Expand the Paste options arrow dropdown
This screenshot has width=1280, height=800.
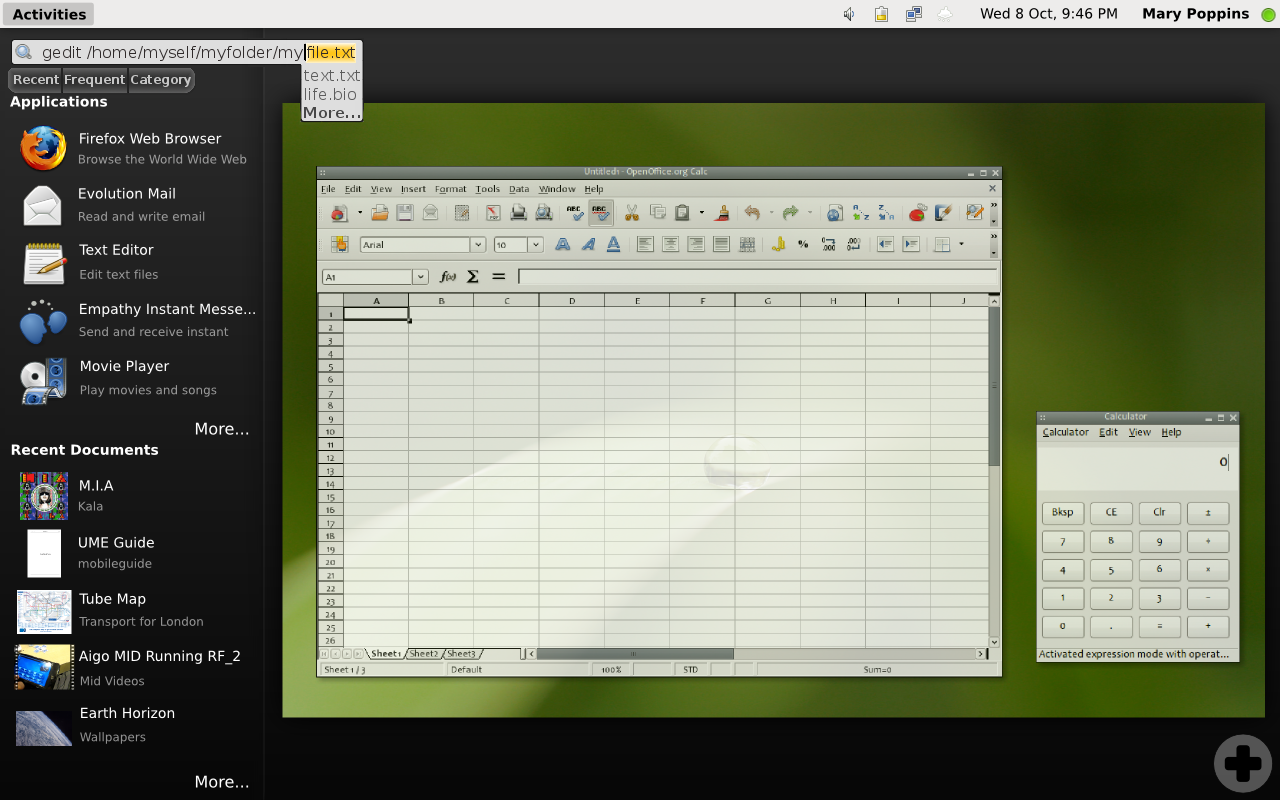coord(701,213)
